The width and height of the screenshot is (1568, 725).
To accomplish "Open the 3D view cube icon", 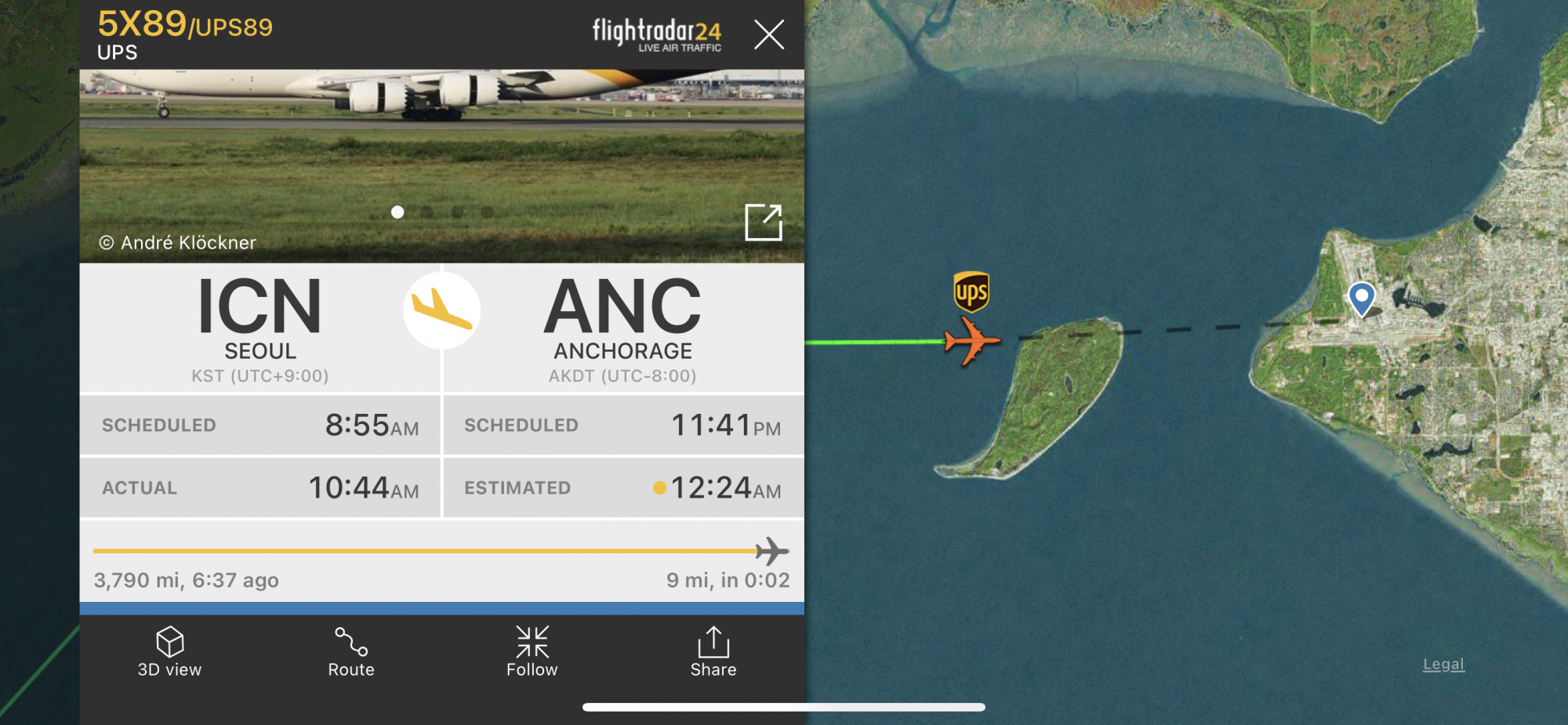I will [x=170, y=642].
